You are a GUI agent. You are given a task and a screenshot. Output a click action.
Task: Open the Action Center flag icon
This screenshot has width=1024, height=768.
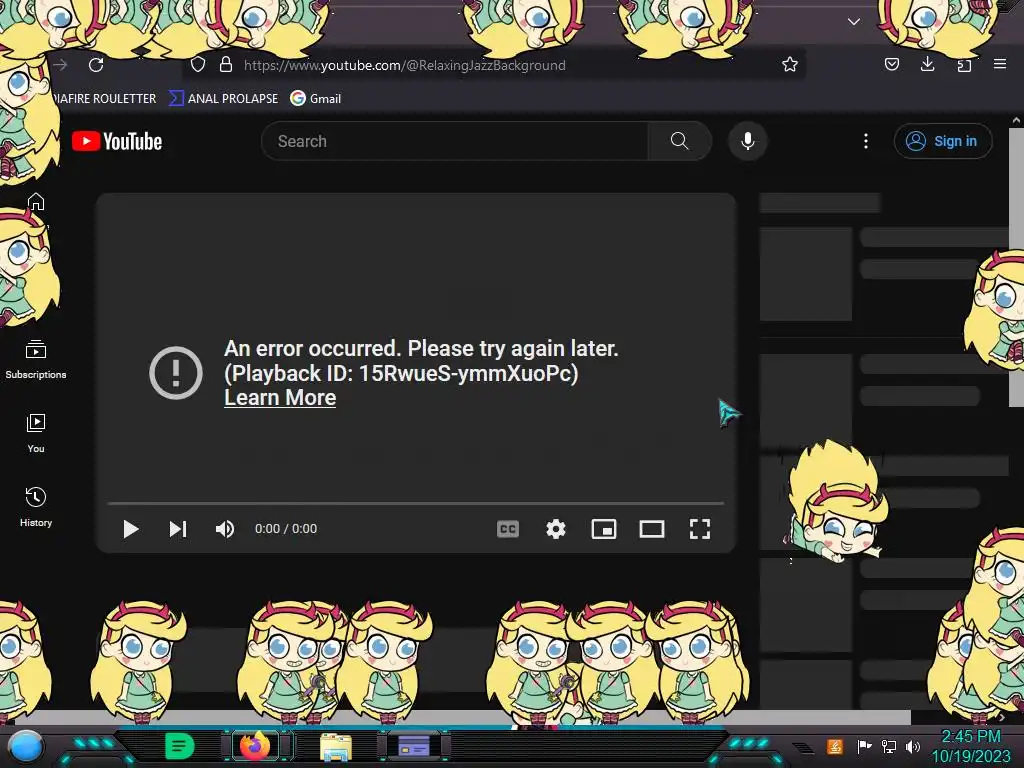click(x=864, y=746)
